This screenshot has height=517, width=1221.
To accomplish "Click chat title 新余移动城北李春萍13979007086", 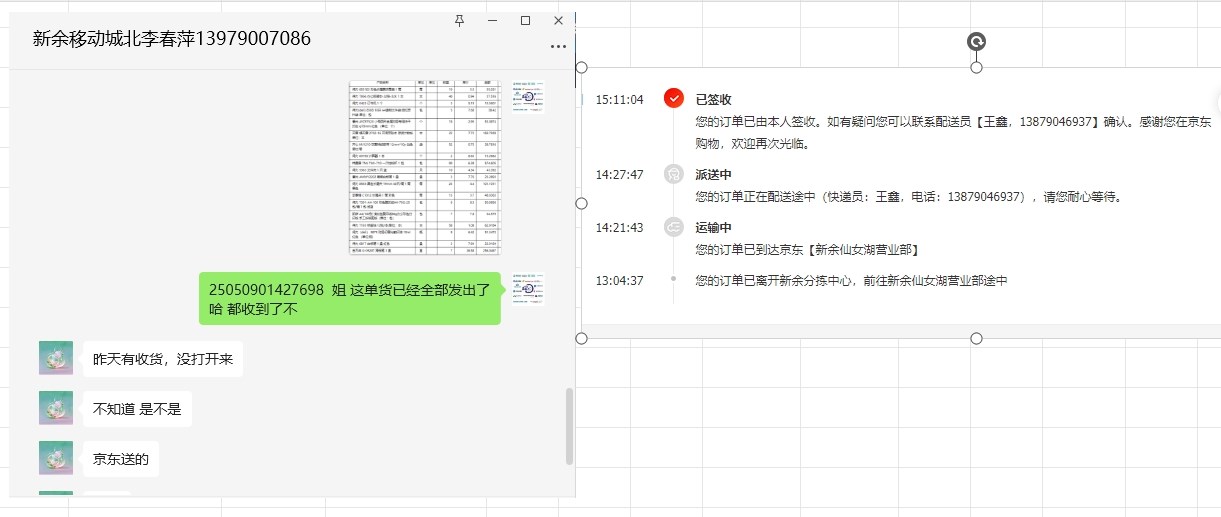I will point(172,39).
